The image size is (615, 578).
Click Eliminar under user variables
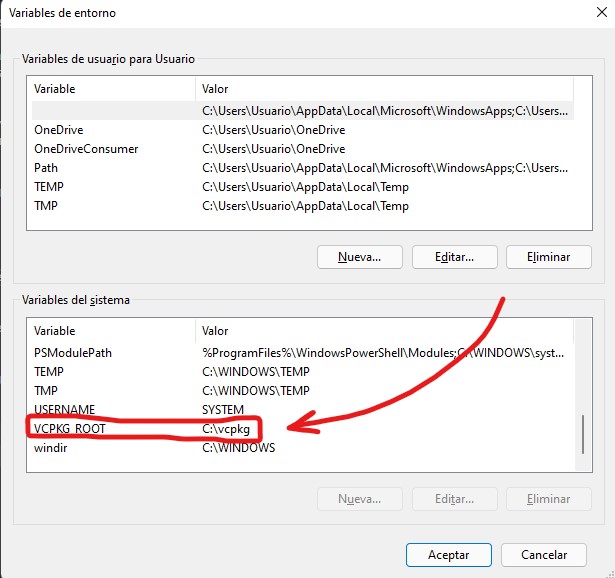(x=549, y=257)
